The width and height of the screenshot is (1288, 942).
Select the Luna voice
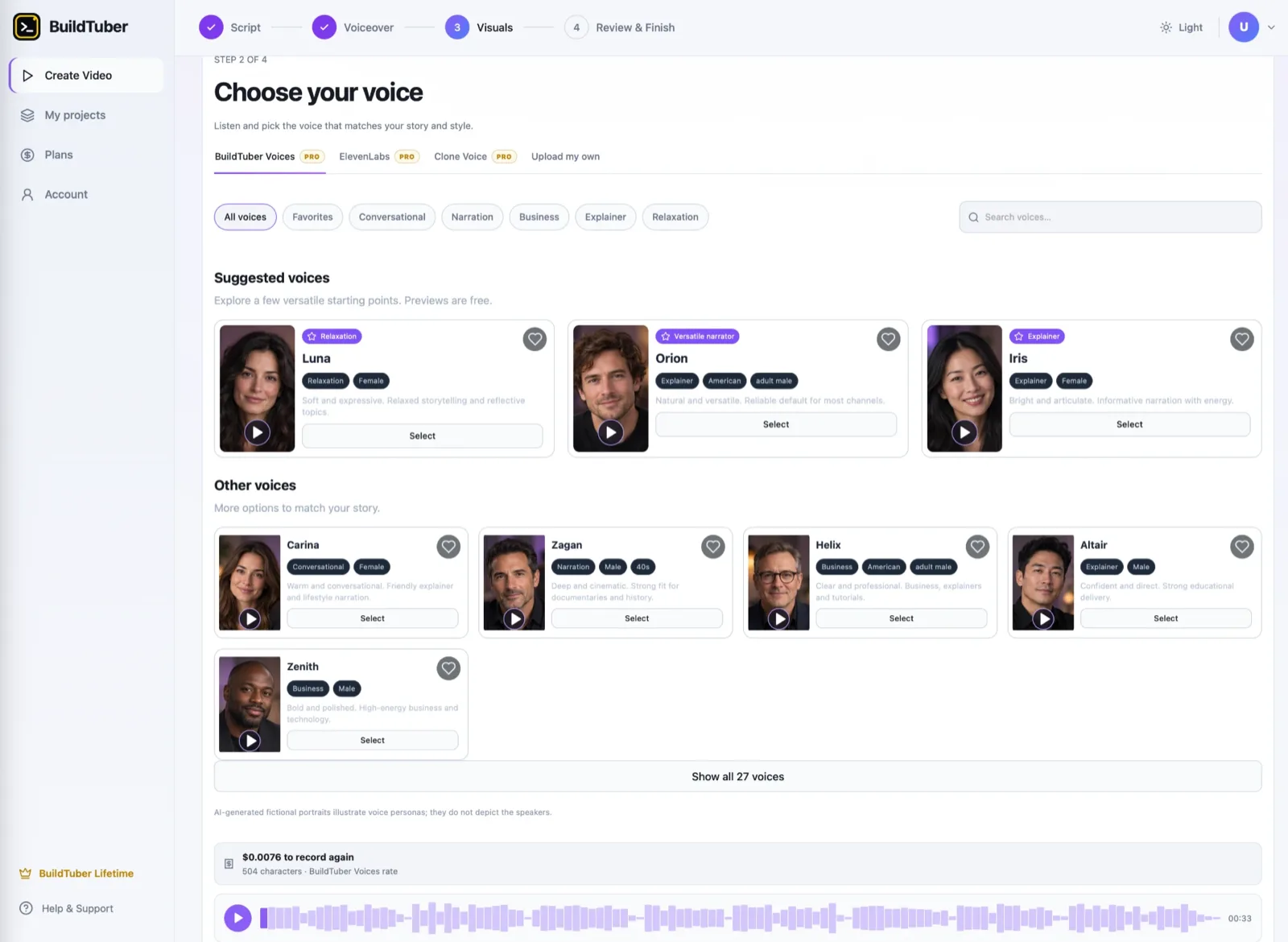tap(422, 436)
